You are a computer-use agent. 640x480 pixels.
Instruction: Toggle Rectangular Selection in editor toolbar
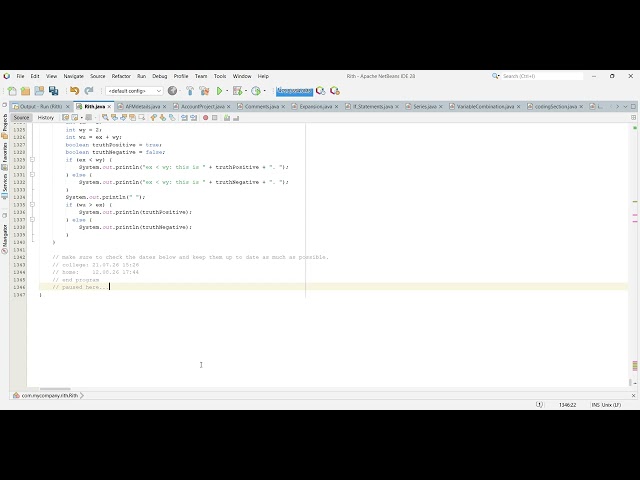coord(142,118)
